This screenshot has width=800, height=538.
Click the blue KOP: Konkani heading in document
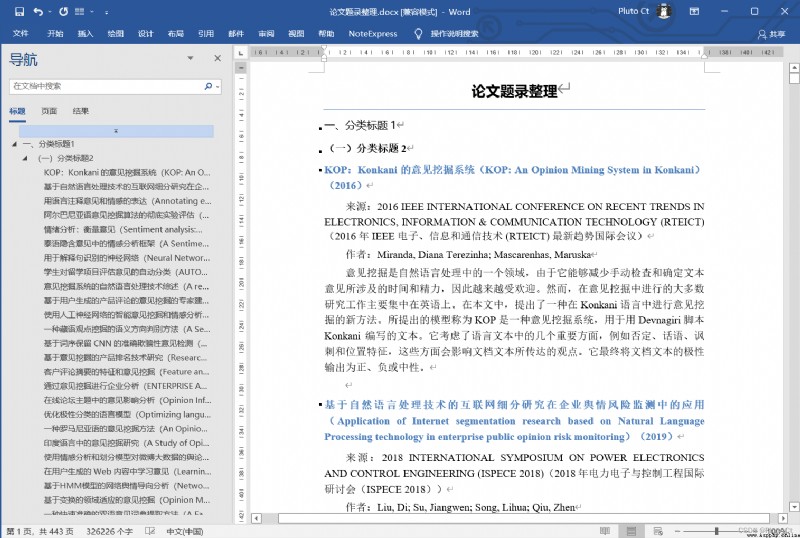[x=512, y=178]
